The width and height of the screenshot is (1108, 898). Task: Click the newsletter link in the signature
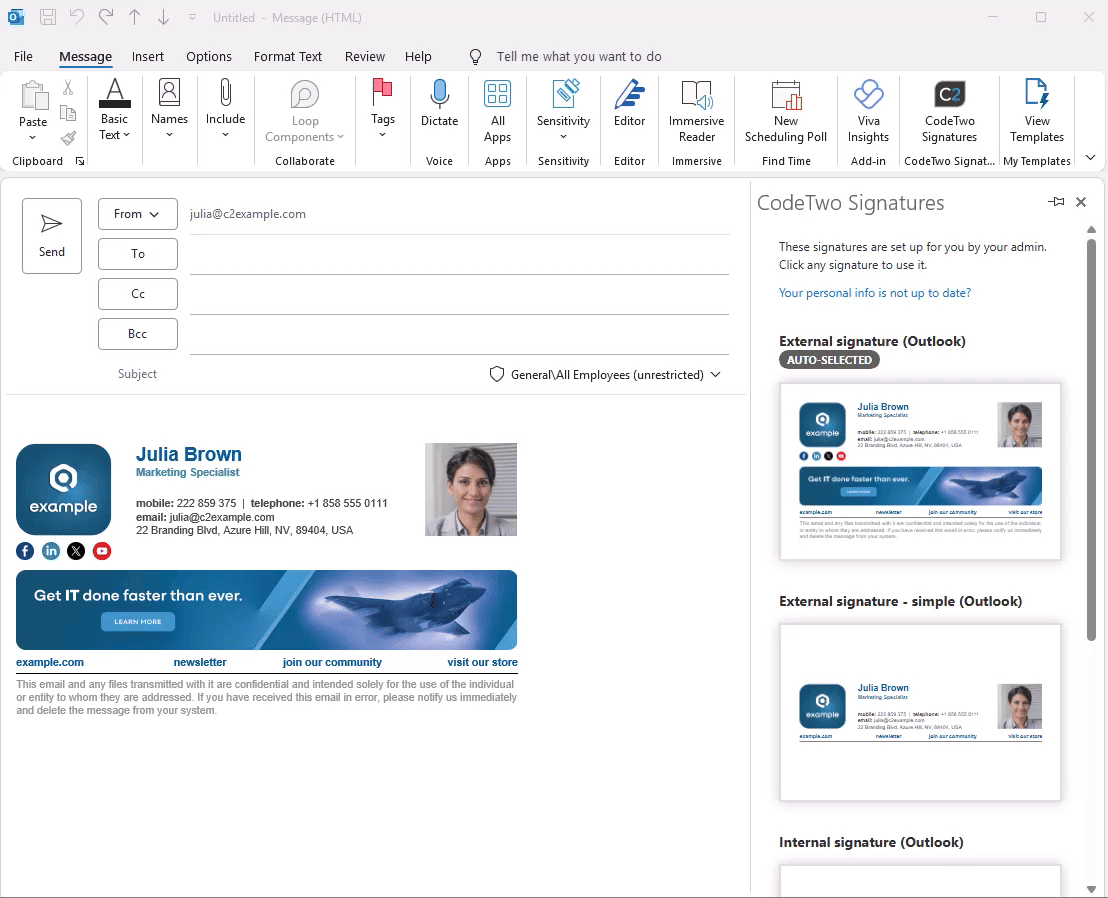(x=200, y=662)
